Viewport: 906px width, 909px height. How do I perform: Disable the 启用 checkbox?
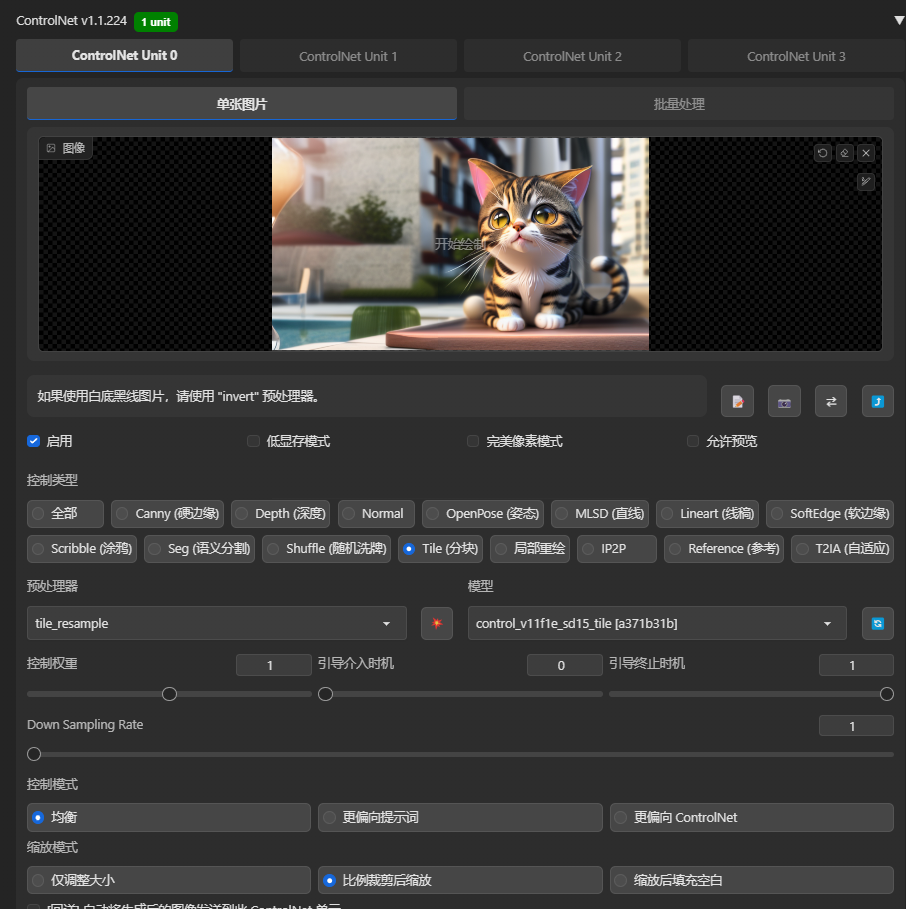33,440
